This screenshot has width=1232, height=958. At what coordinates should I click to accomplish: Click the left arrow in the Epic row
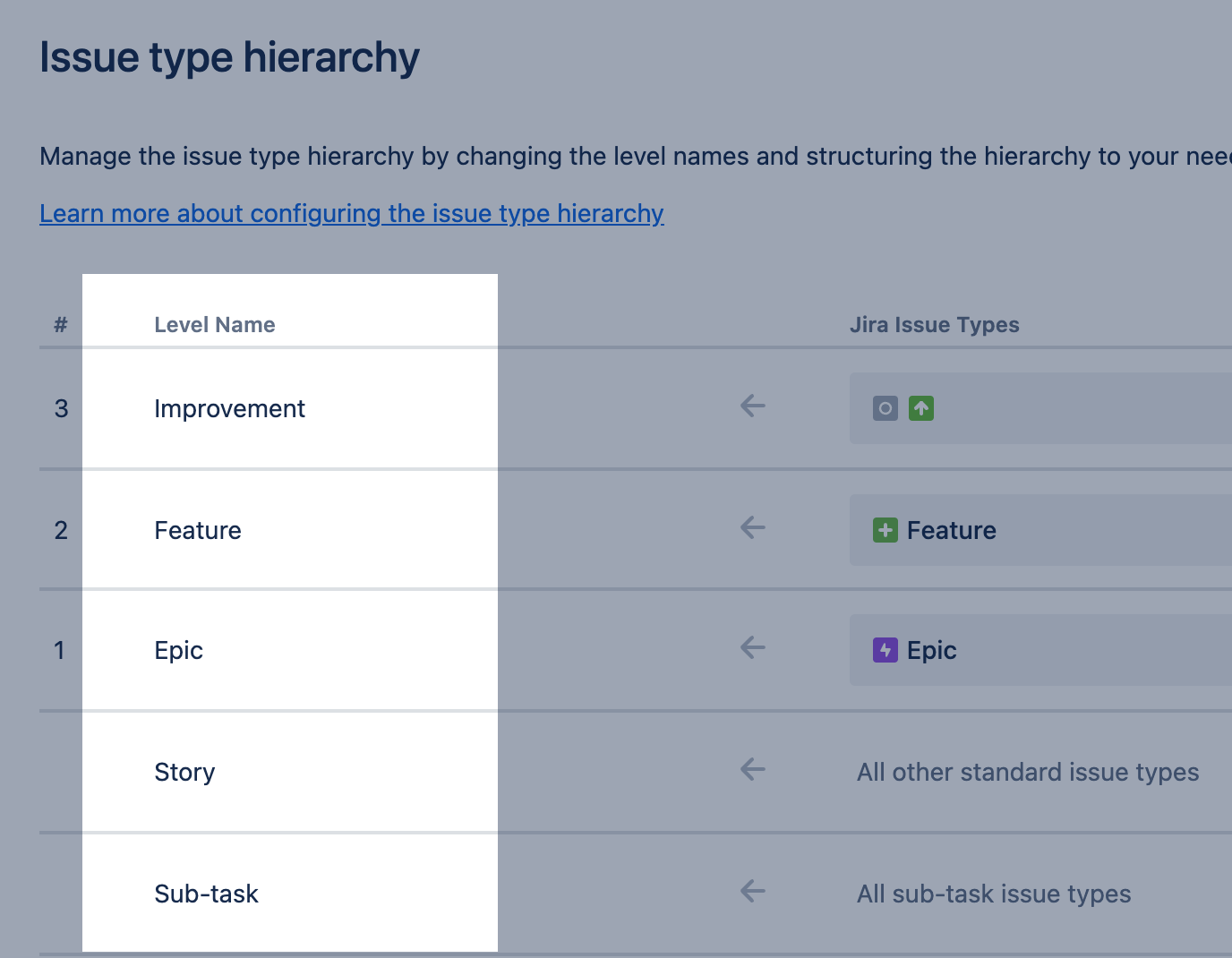pyautogui.click(x=753, y=648)
